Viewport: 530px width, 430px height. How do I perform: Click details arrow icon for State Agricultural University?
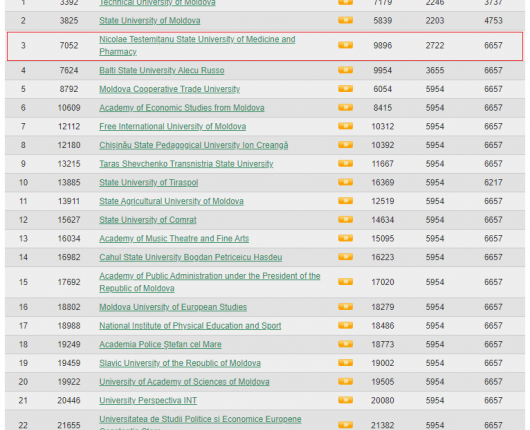(345, 201)
